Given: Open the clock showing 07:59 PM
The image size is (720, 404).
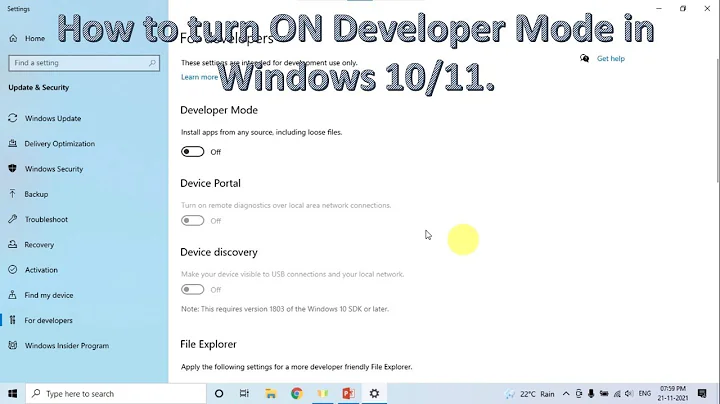Looking at the screenshot, I should tap(673, 394).
